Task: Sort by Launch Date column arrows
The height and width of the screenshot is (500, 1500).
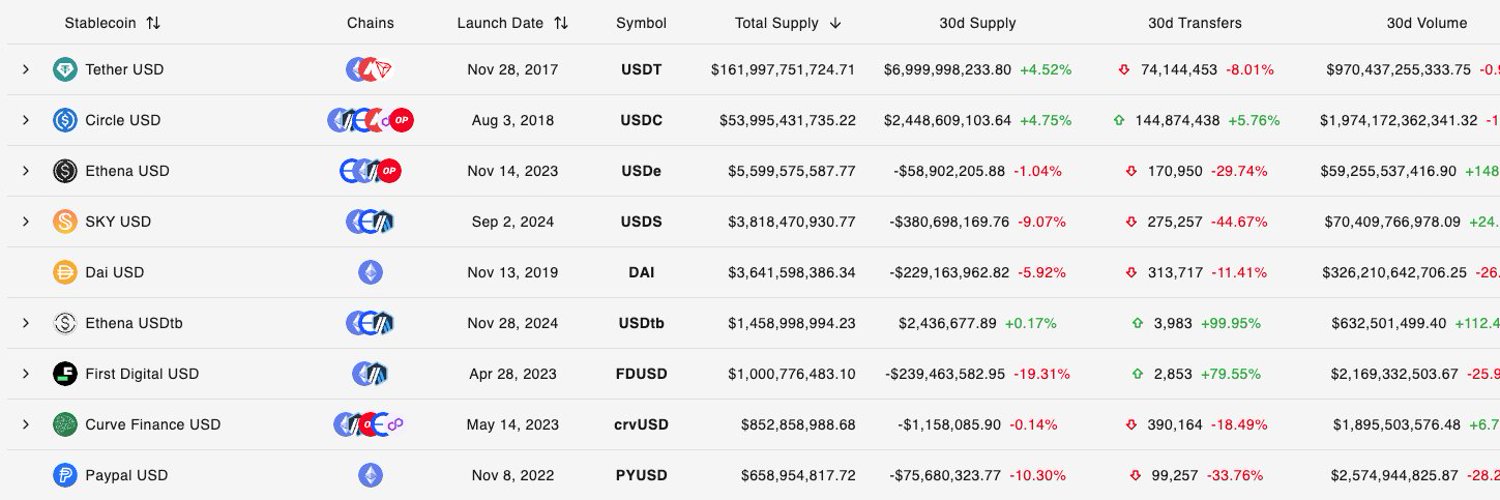Action: [561, 23]
